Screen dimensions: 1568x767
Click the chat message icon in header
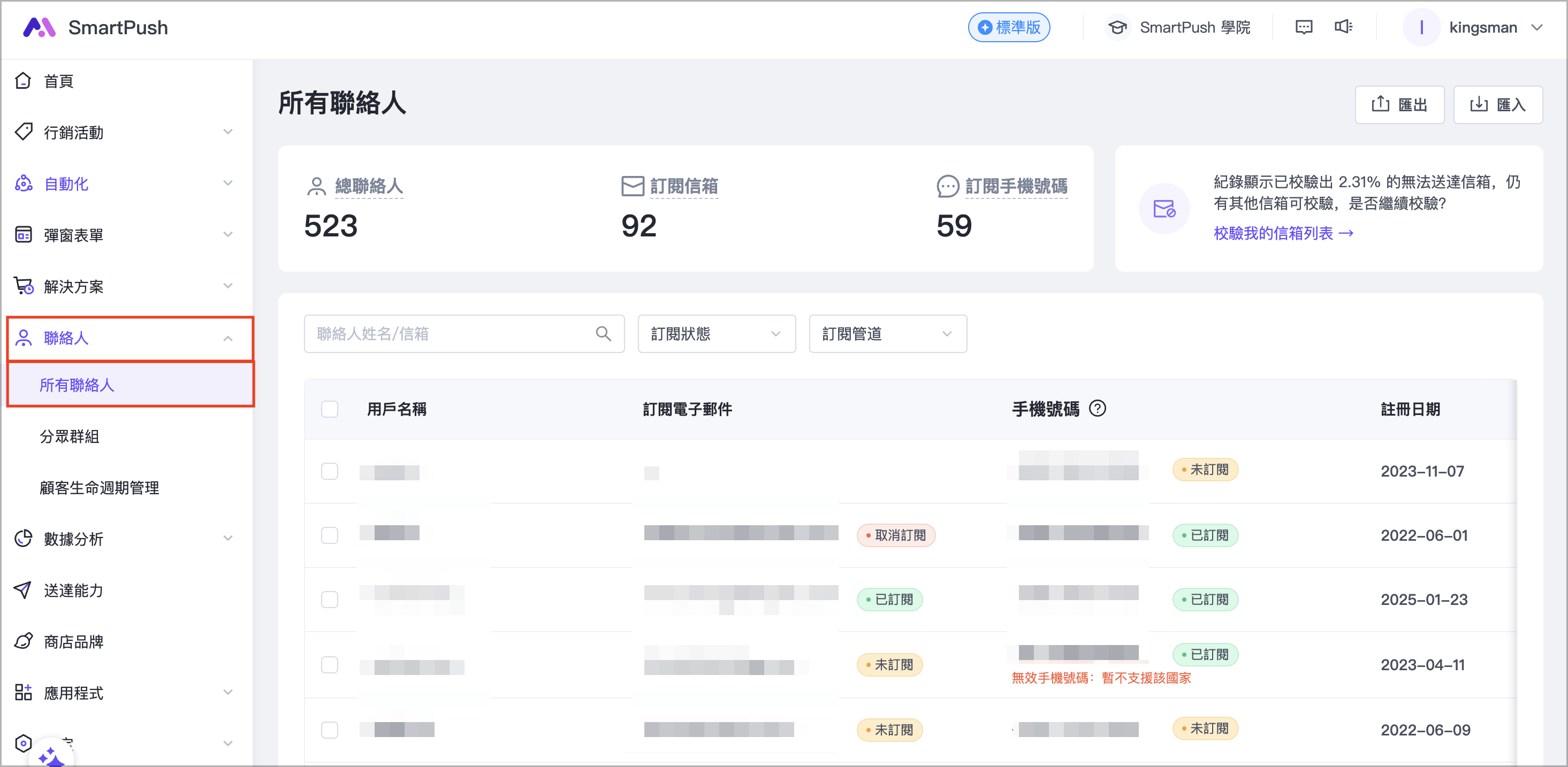[1303, 27]
